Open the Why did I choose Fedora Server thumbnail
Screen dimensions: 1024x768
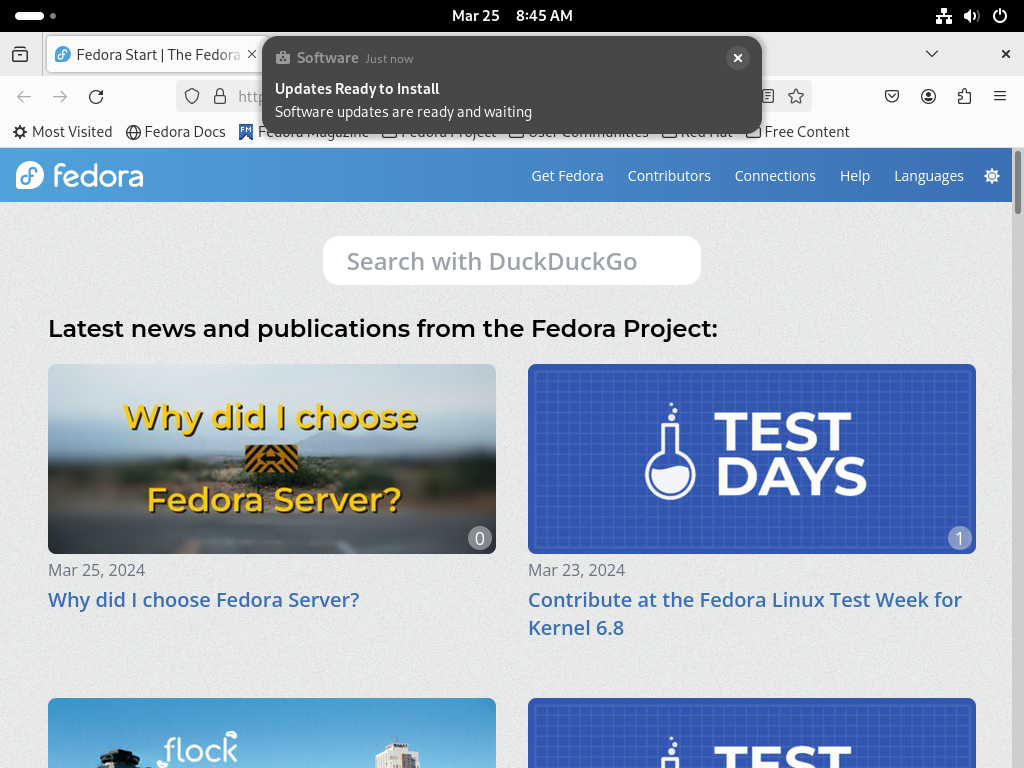[x=272, y=459]
